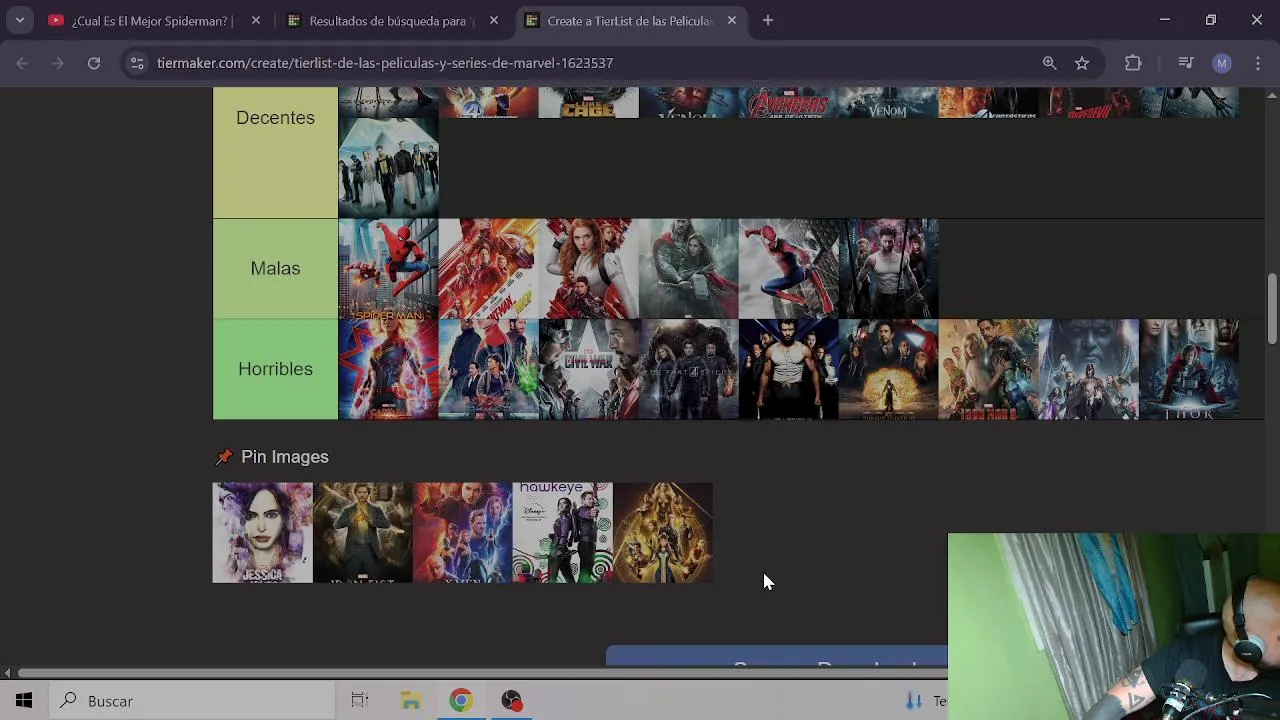1280x720 pixels.
Task: Click the vertical page scrollbar thumb
Action: point(1272,308)
